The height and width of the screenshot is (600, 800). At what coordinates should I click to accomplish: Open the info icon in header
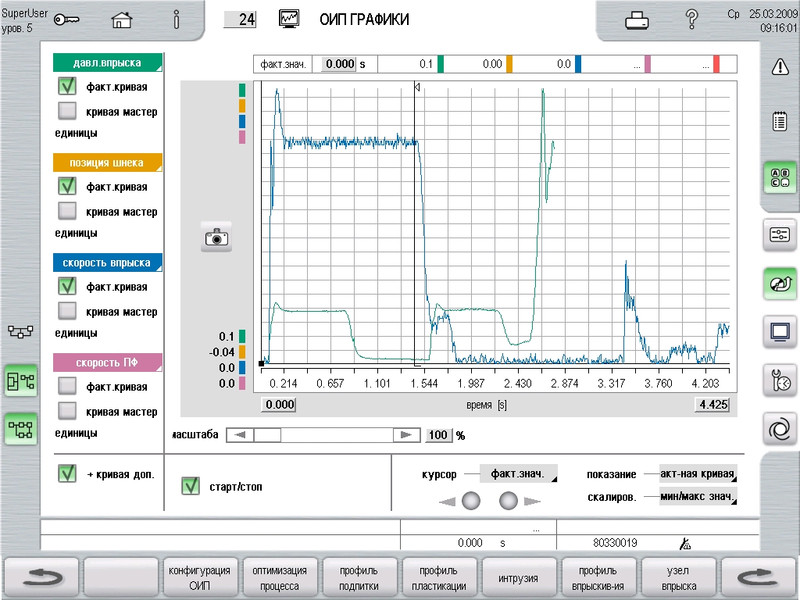(x=177, y=19)
